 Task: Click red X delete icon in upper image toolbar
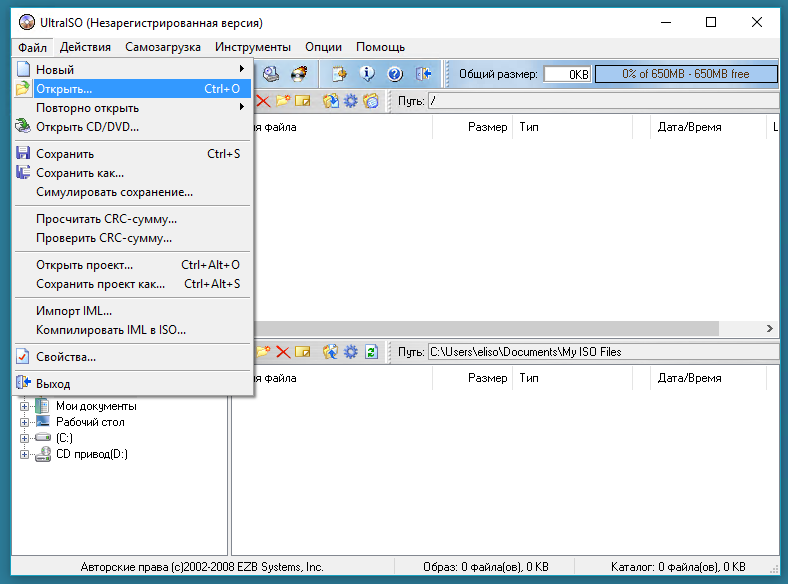coord(263,101)
